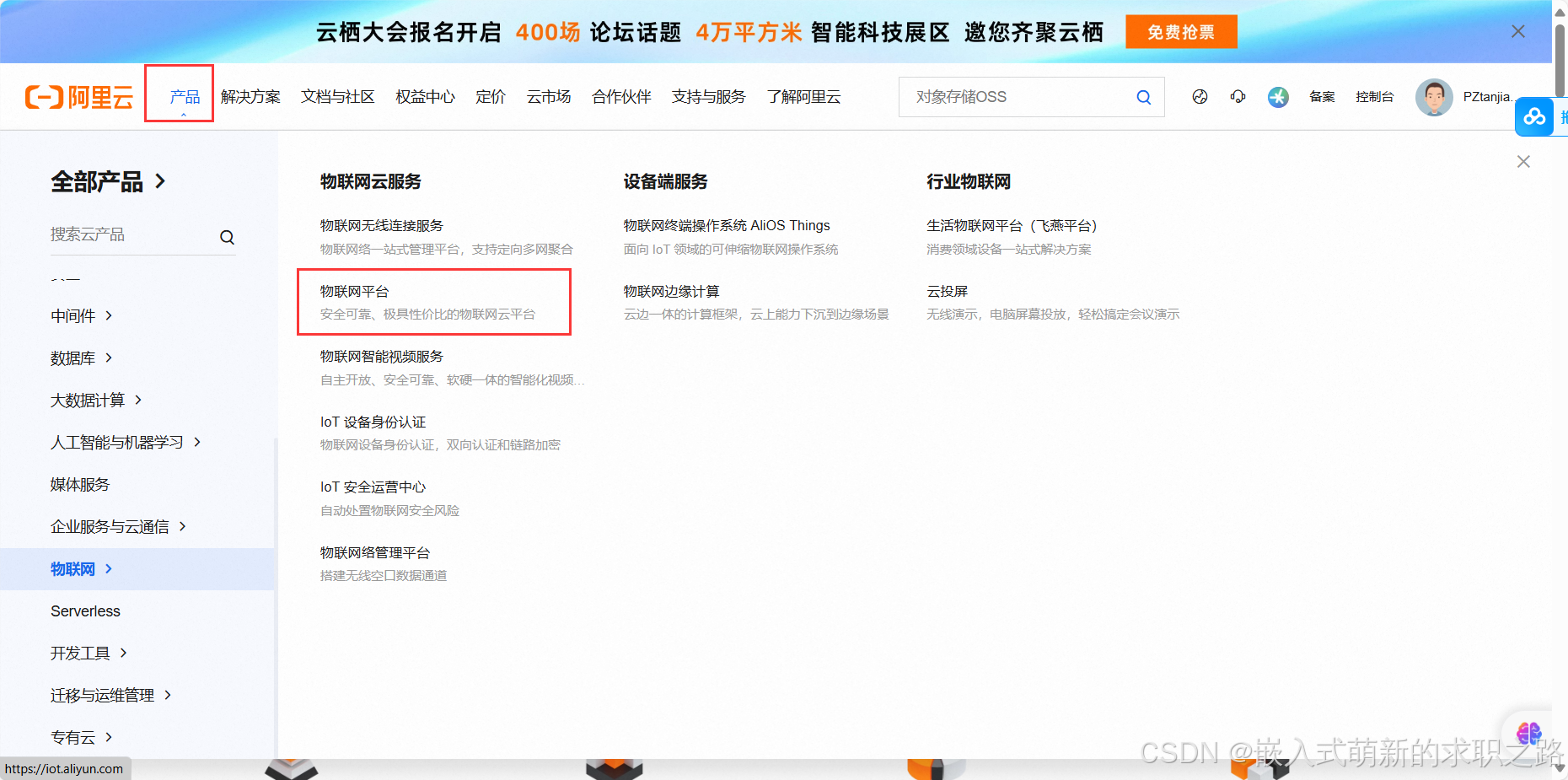Image resolution: width=1568 pixels, height=780 pixels.
Task: Click the brain assistant icon at bottom right
Action: tap(1528, 733)
